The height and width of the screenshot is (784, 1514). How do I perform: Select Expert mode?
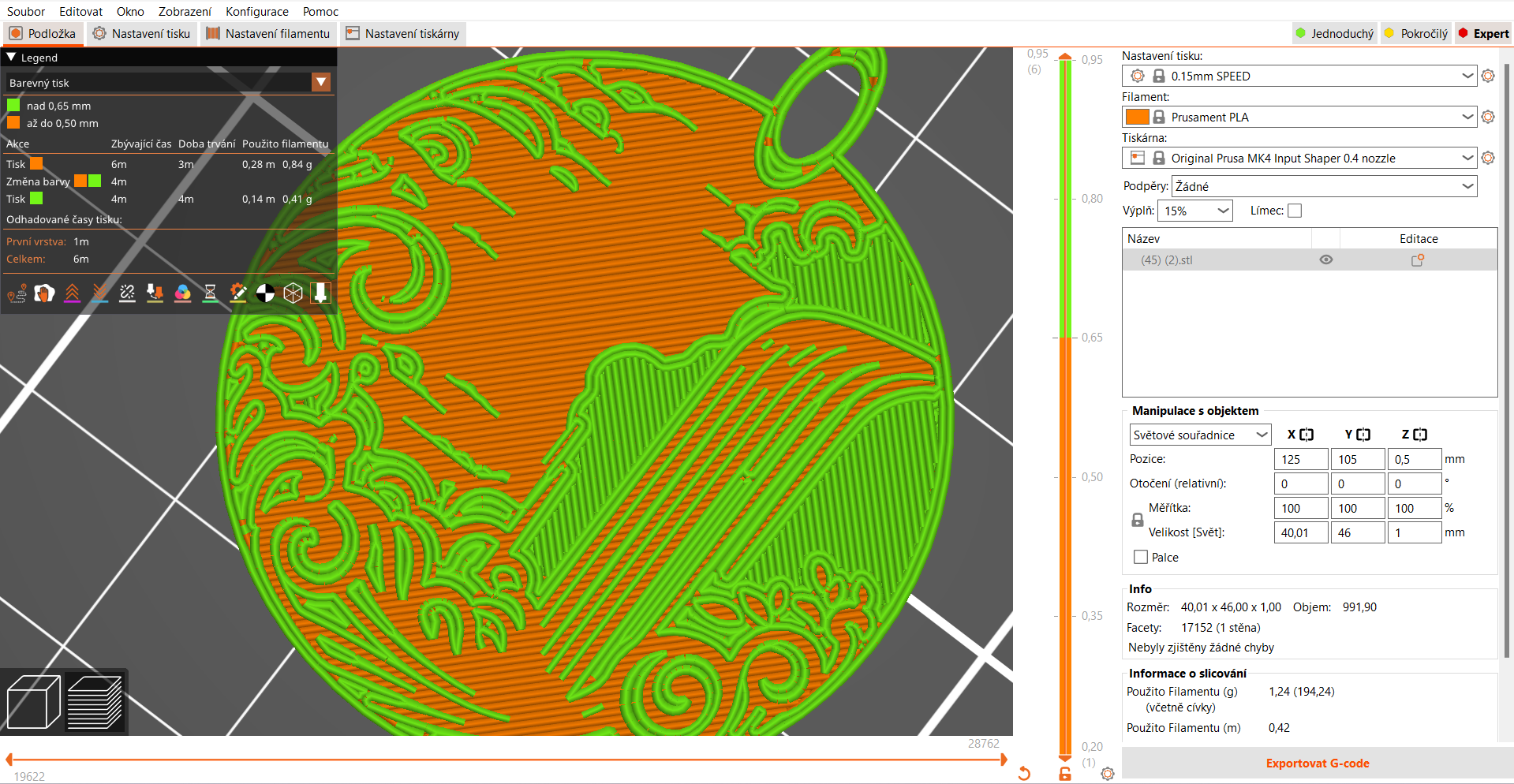tap(1483, 33)
